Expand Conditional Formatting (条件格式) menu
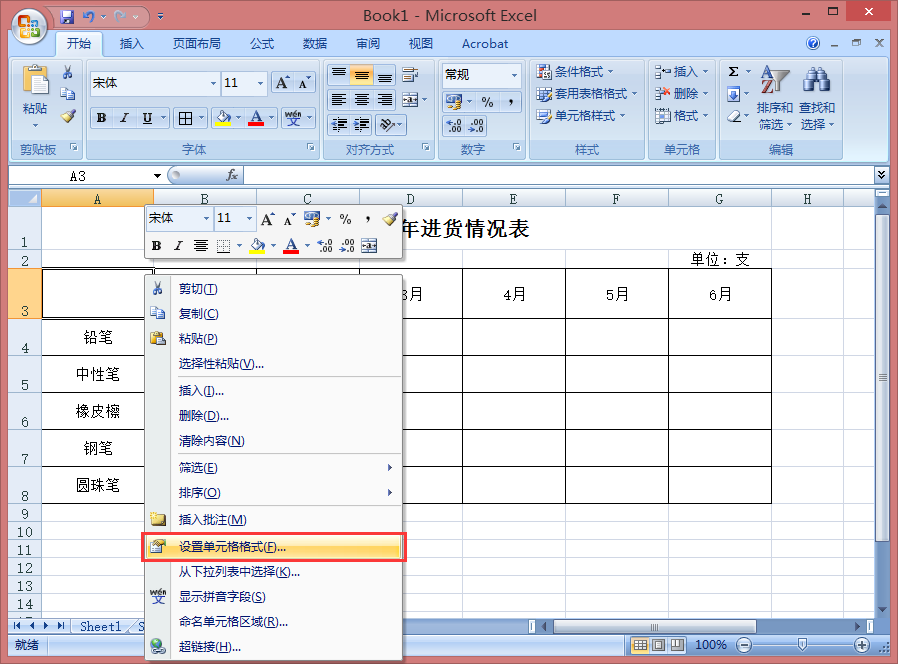The image size is (898, 664). coord(575,72)
